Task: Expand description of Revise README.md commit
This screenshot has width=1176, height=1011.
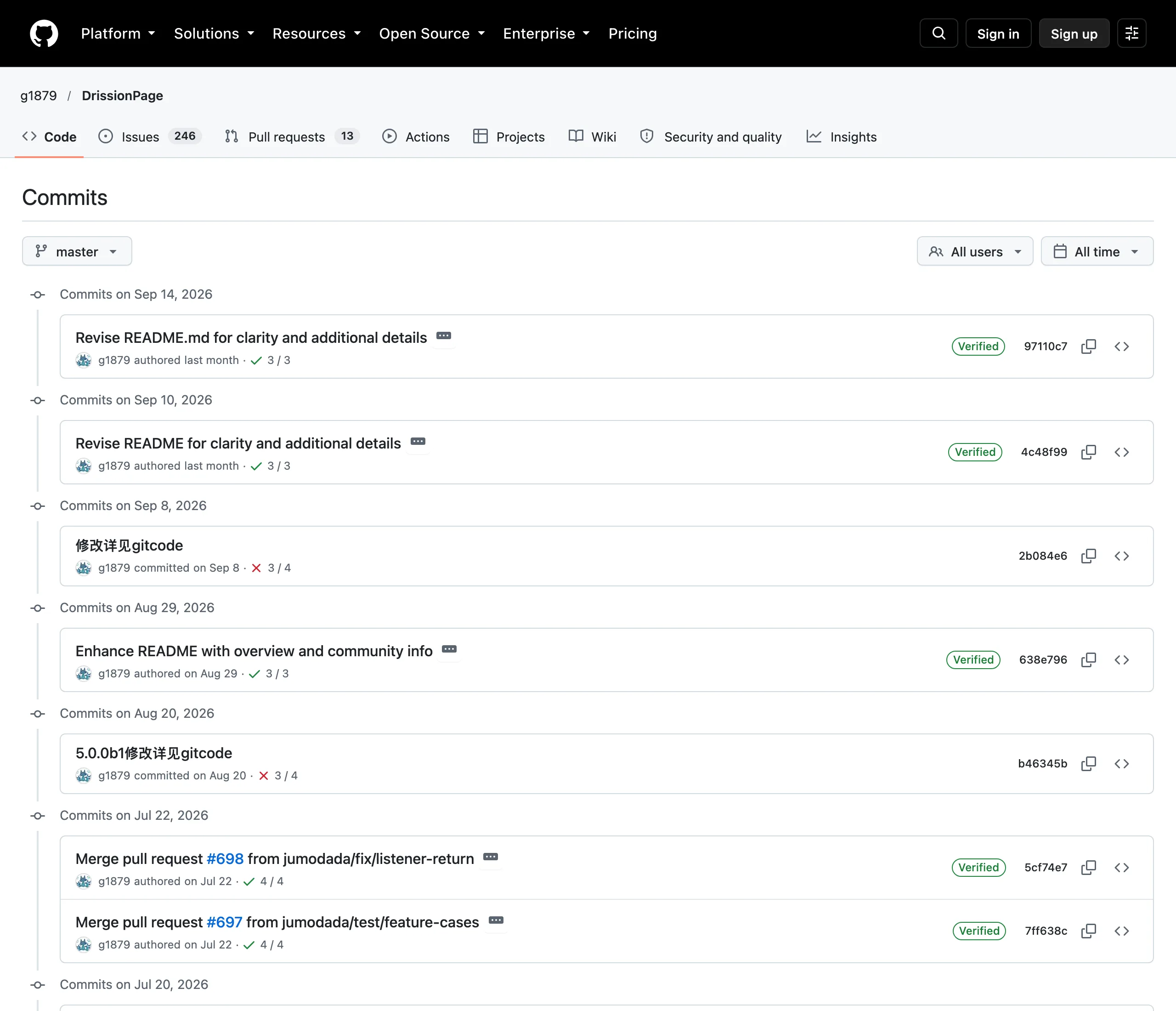Action: pos(444,336)
